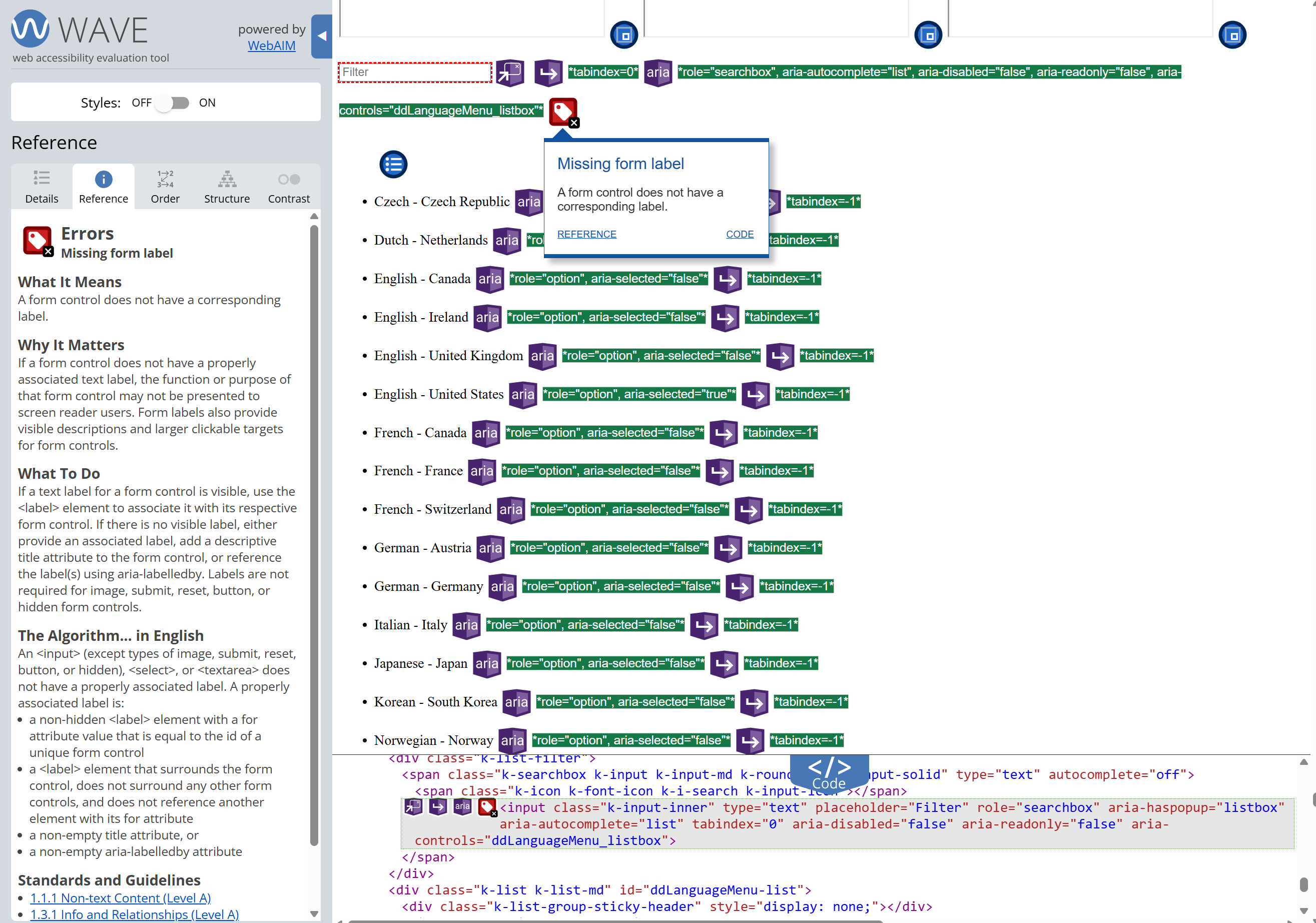Click into the Filter input field

414,72
